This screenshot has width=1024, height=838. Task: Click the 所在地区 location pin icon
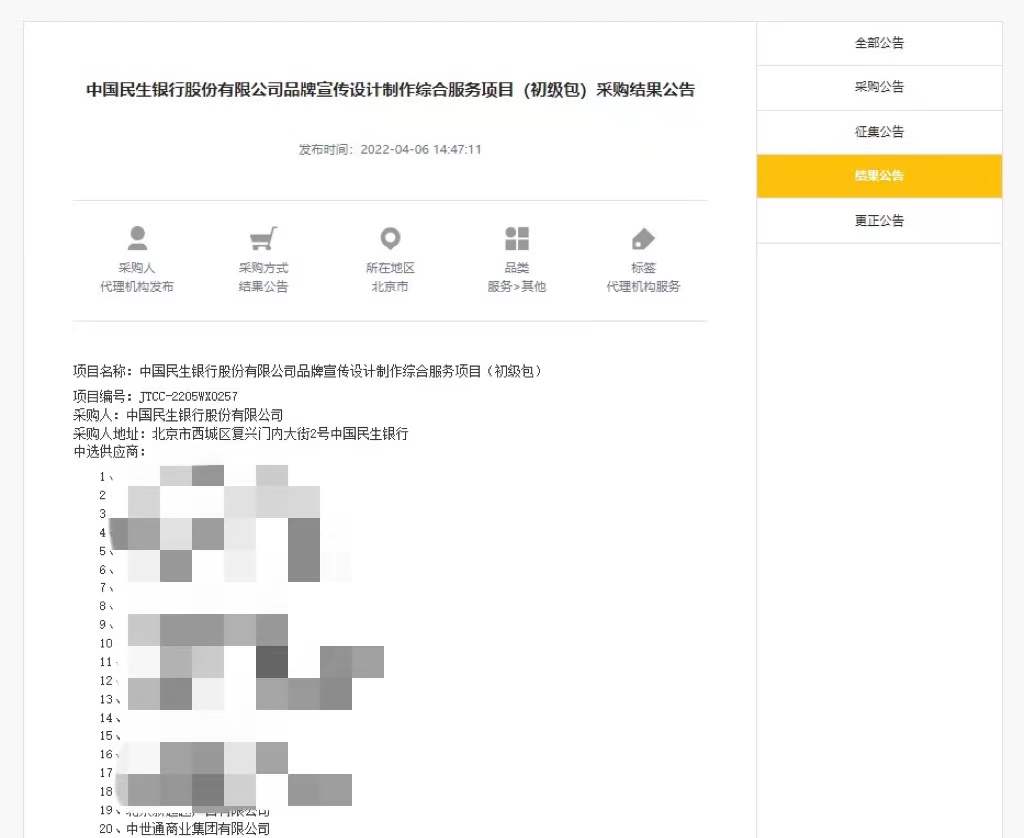(389, 237)
